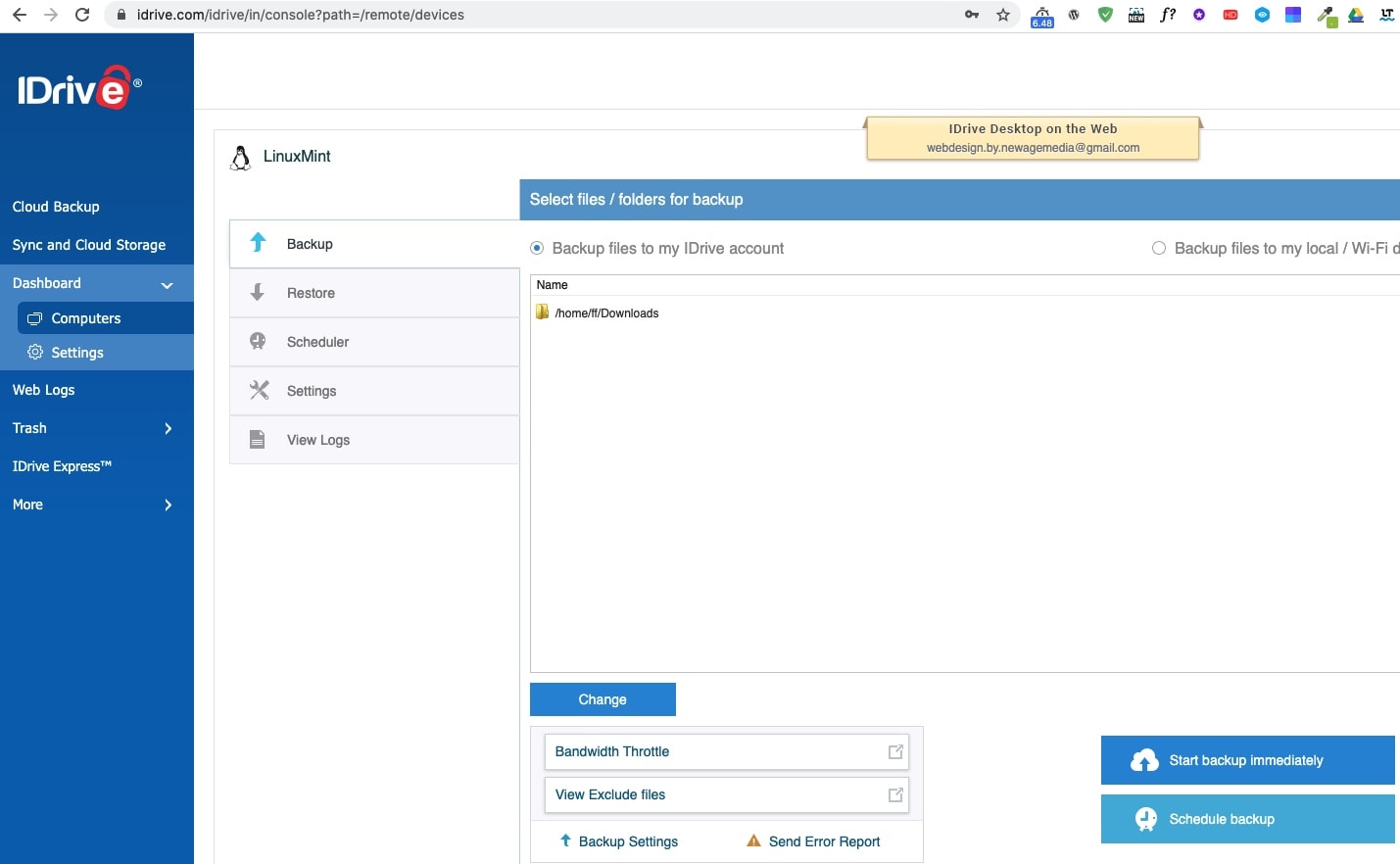Reload the page in the browser

(82, 15)
